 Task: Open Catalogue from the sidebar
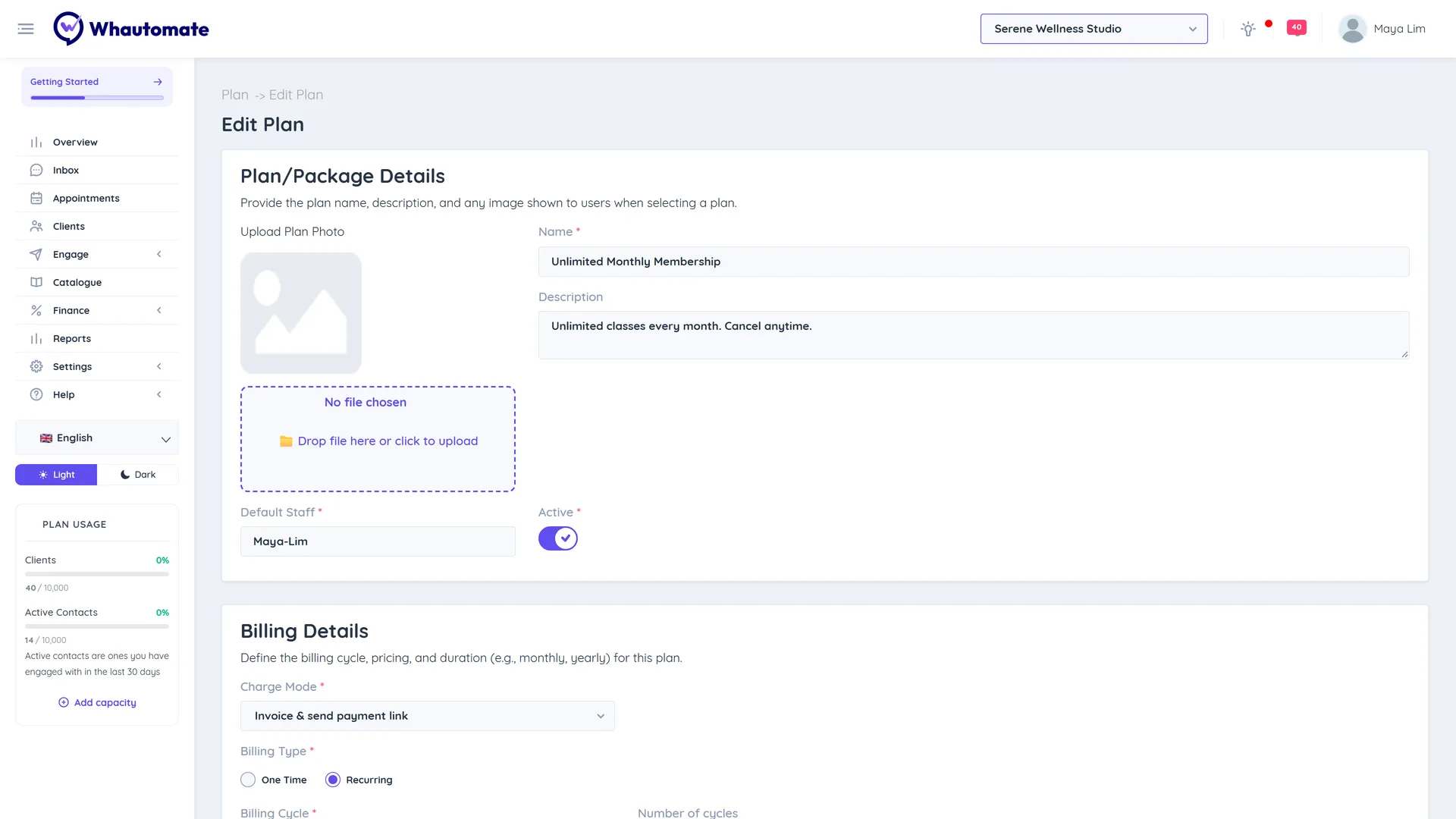click(97, 282)
